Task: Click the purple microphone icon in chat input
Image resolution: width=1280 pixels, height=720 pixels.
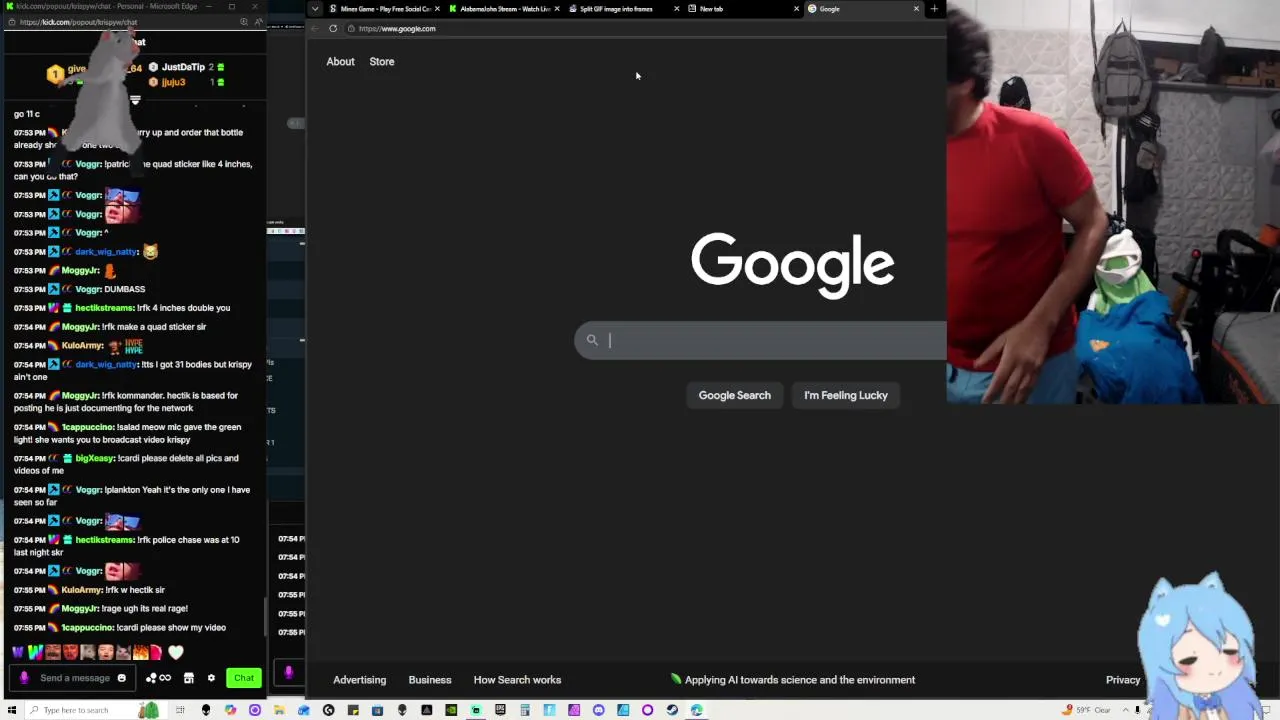Action: [24, 678]
